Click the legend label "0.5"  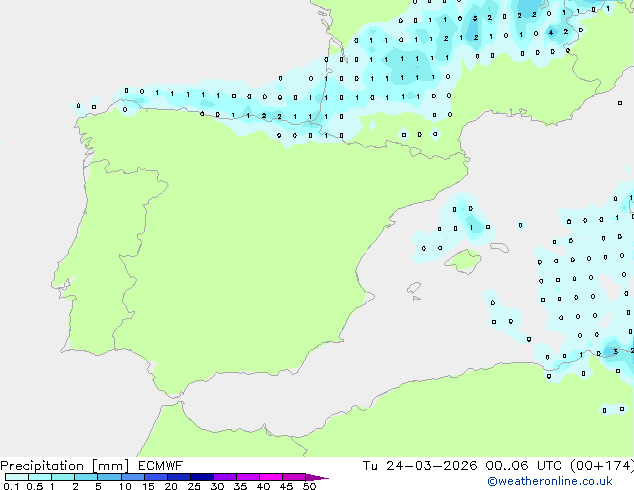pyautogui.click(x=34, y=486)
